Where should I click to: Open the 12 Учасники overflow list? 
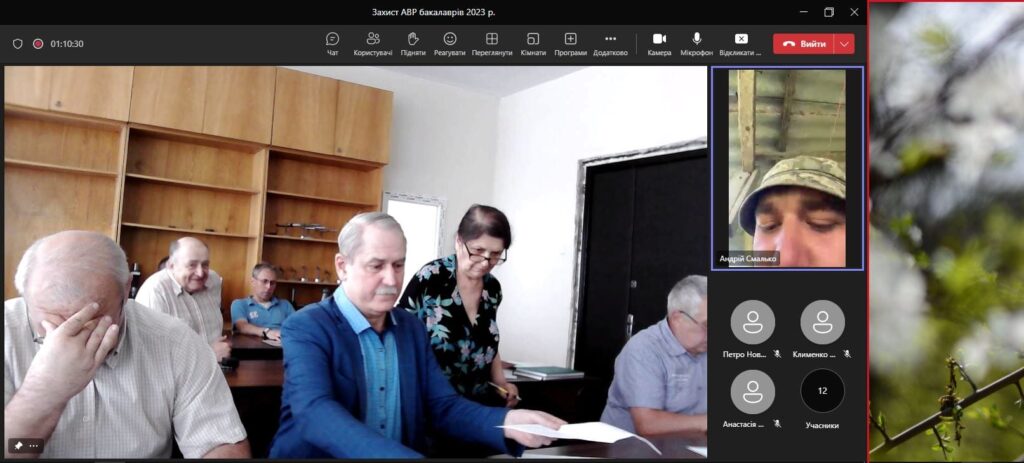coord(822,392)
